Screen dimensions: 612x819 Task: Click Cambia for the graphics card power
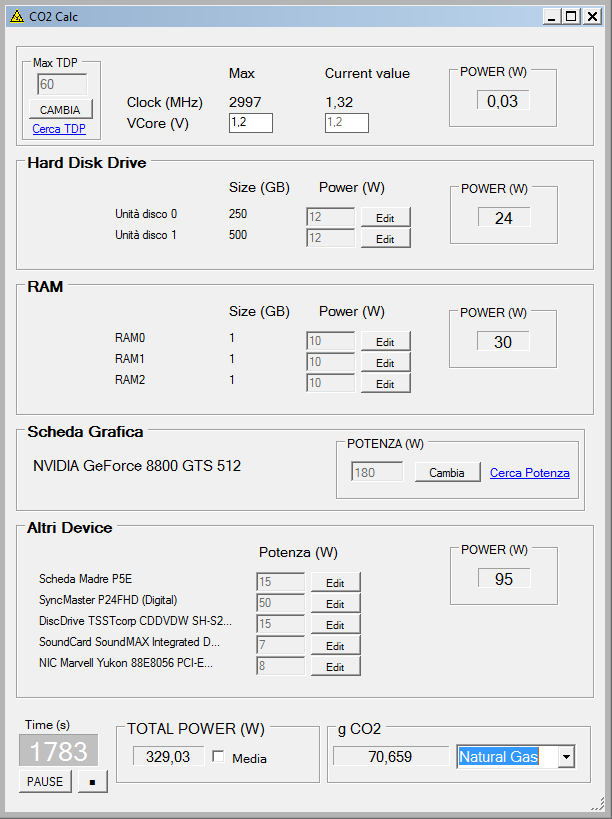(447, 472)
